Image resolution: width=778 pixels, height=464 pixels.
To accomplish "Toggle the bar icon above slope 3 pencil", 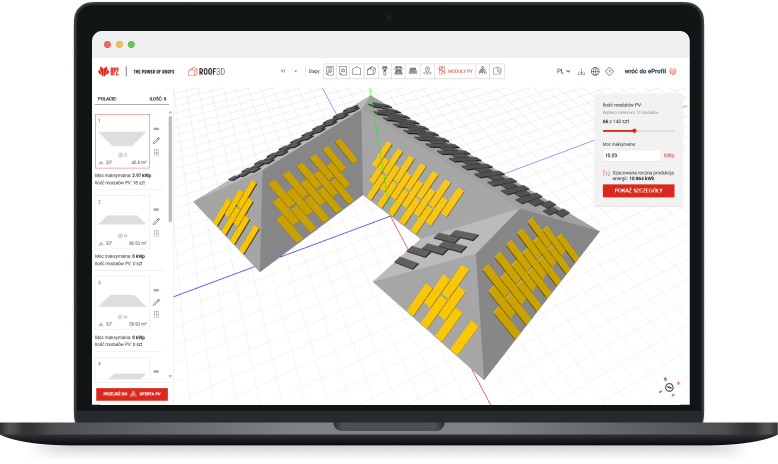I will coord(156,289).
